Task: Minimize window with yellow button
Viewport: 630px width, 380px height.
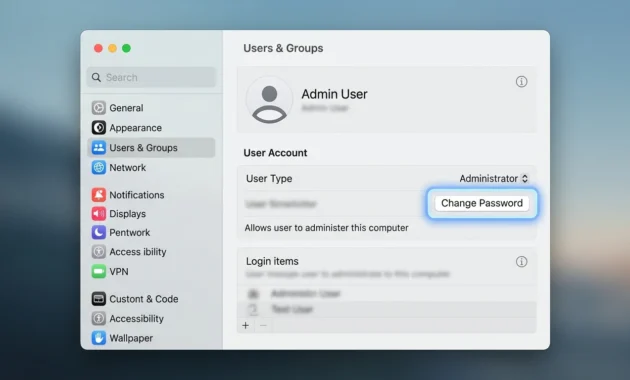Action: click(112, 48)
